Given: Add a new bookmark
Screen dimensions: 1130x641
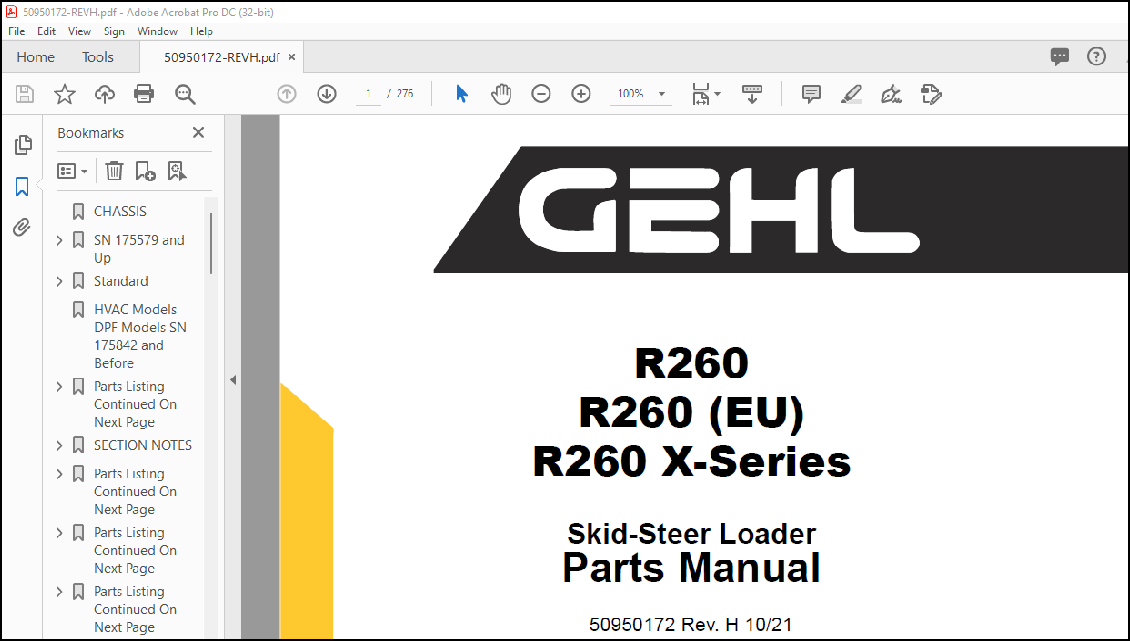Looking at the screenshot, I should click(x=146, y=171).
